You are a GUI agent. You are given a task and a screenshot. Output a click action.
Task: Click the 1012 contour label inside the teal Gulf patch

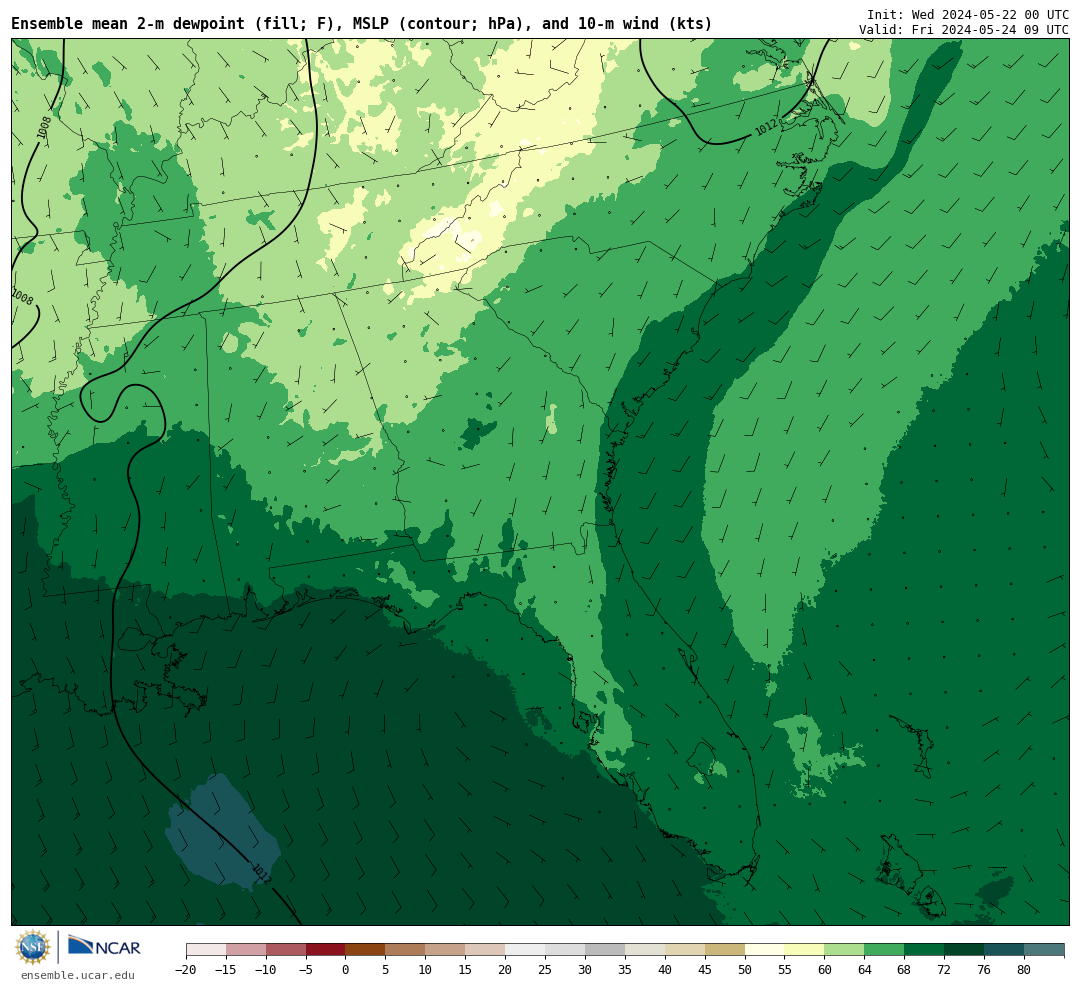click(x=261, y=874)
